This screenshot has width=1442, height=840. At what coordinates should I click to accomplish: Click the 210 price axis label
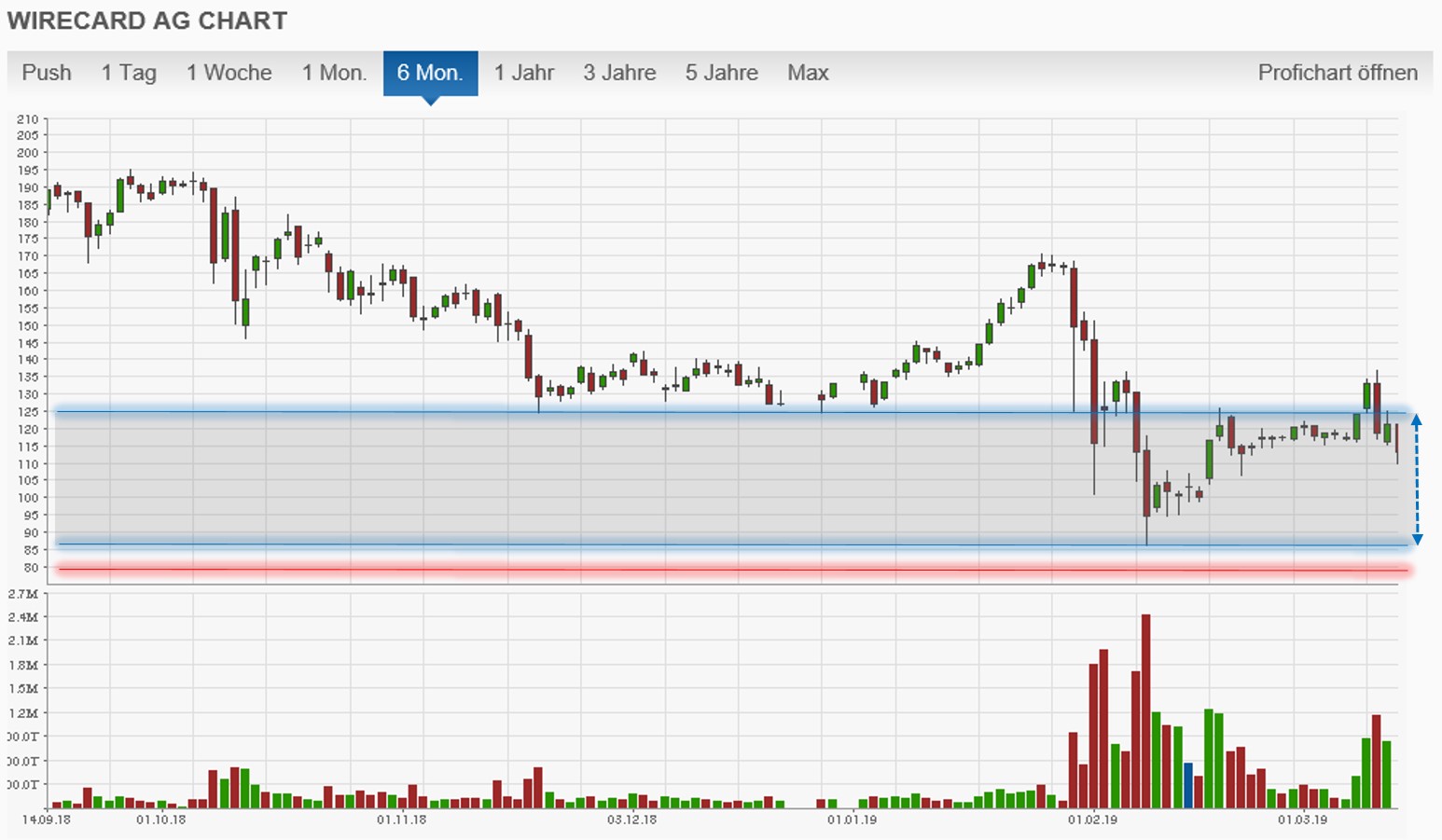[27, 118]
